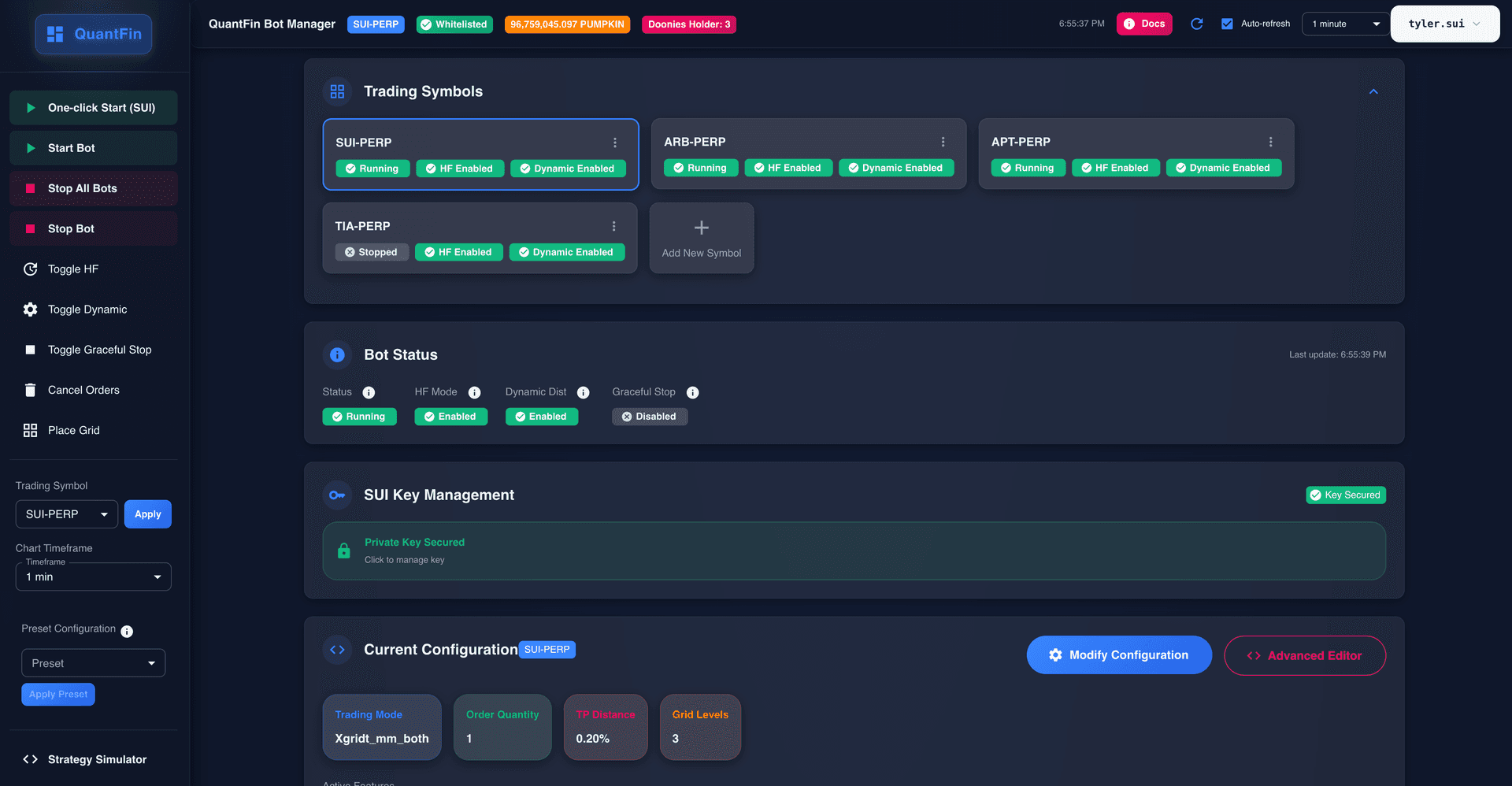Click Toggle Graceful Stop in sidebar

pos(94,350)
